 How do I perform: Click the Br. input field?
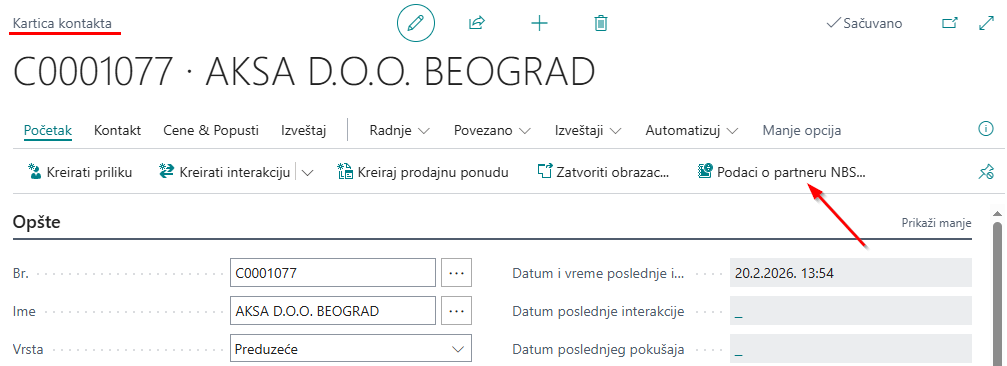[333, 273]
